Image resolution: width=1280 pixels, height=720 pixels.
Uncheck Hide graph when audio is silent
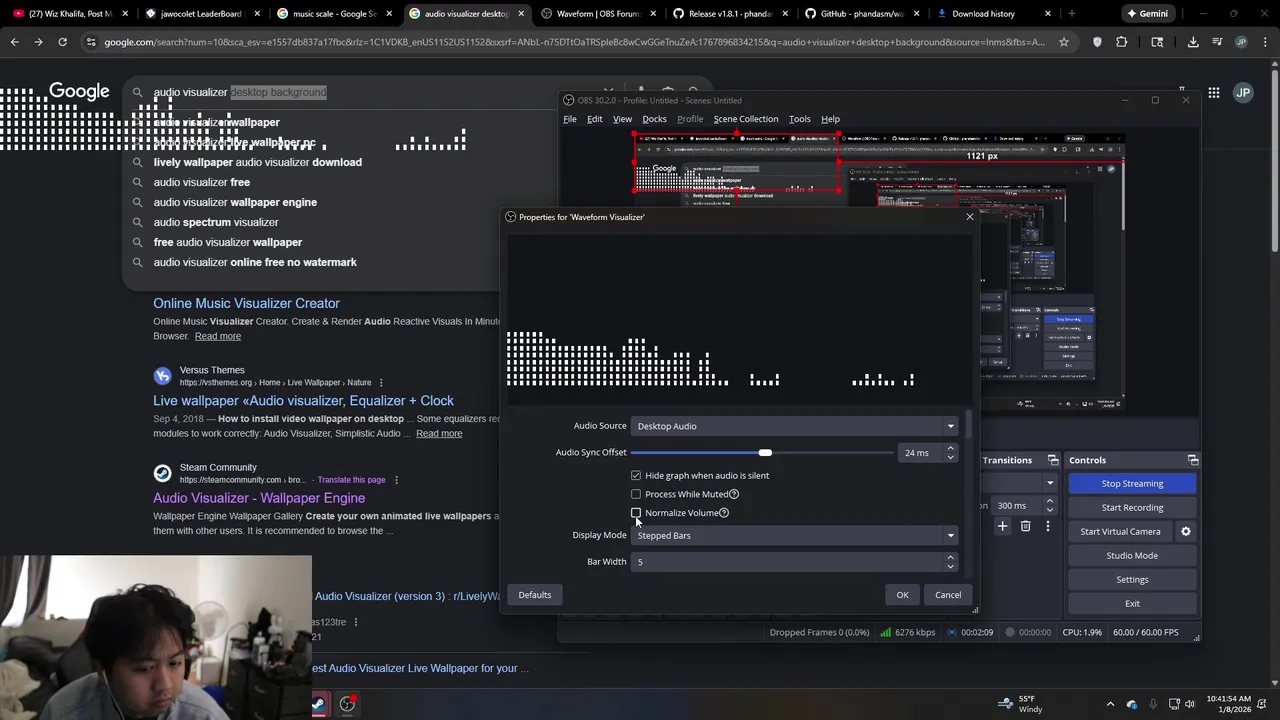pos(636,476)
